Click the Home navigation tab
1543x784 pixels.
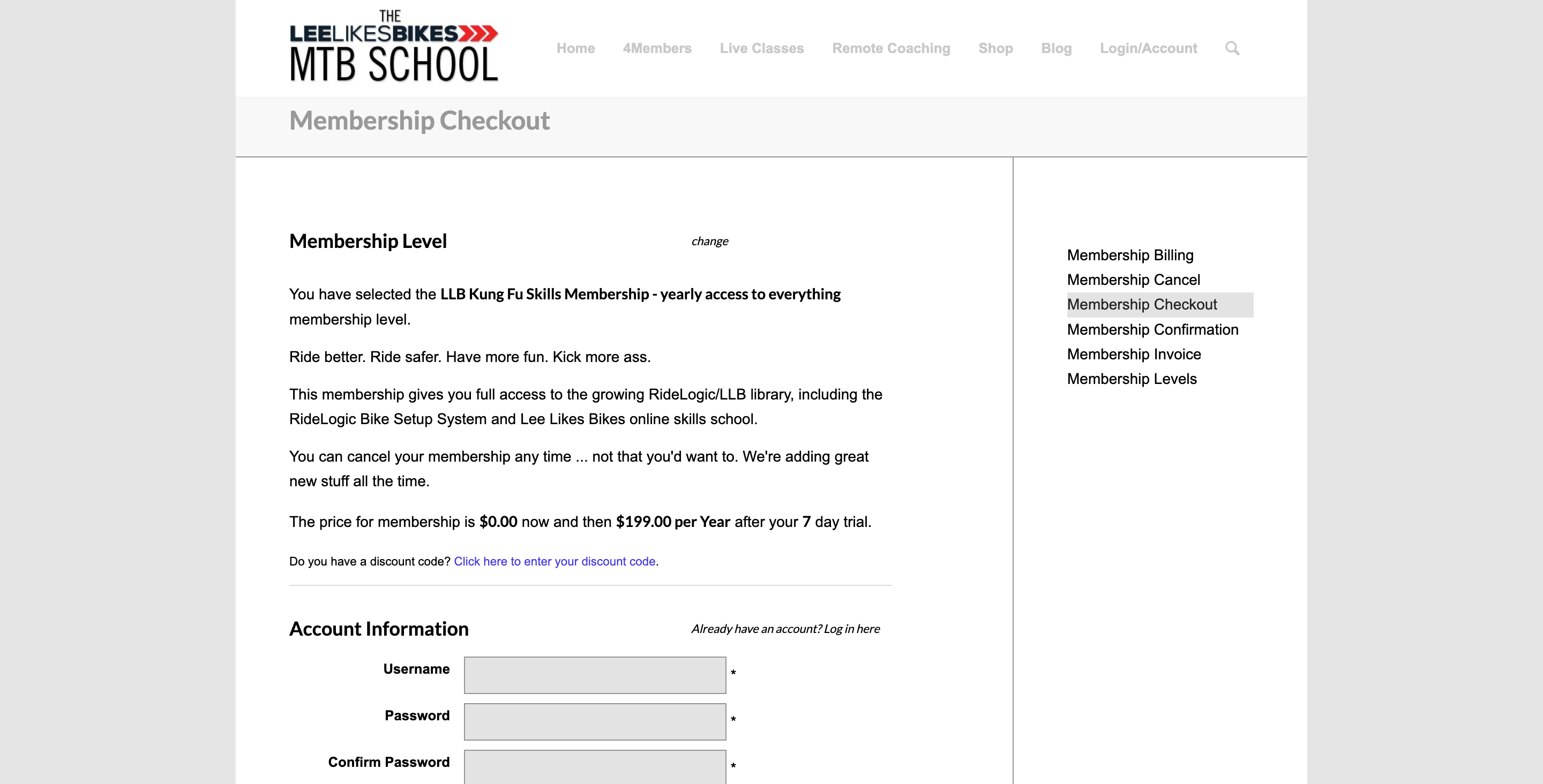coord(576,48)
